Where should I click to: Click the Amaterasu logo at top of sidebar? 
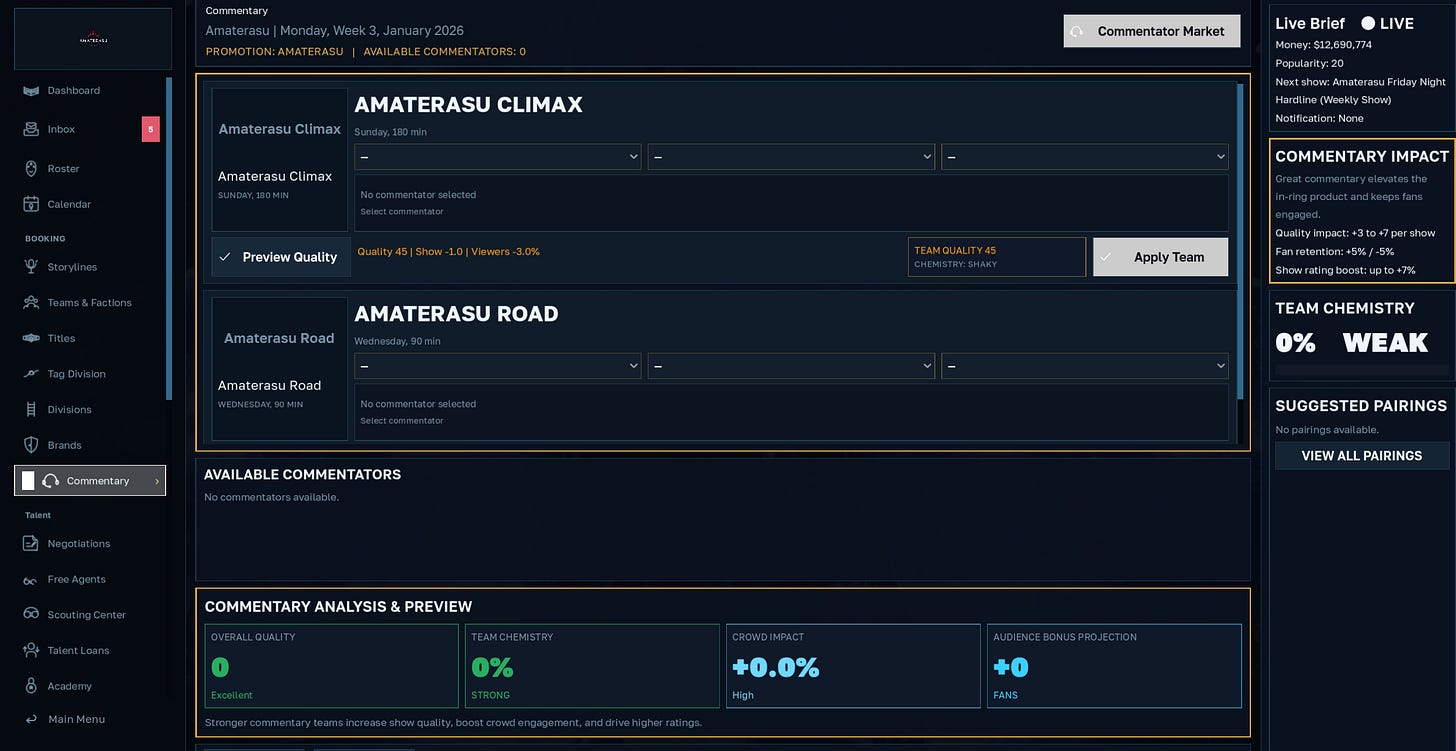click(x=93, y=39)
